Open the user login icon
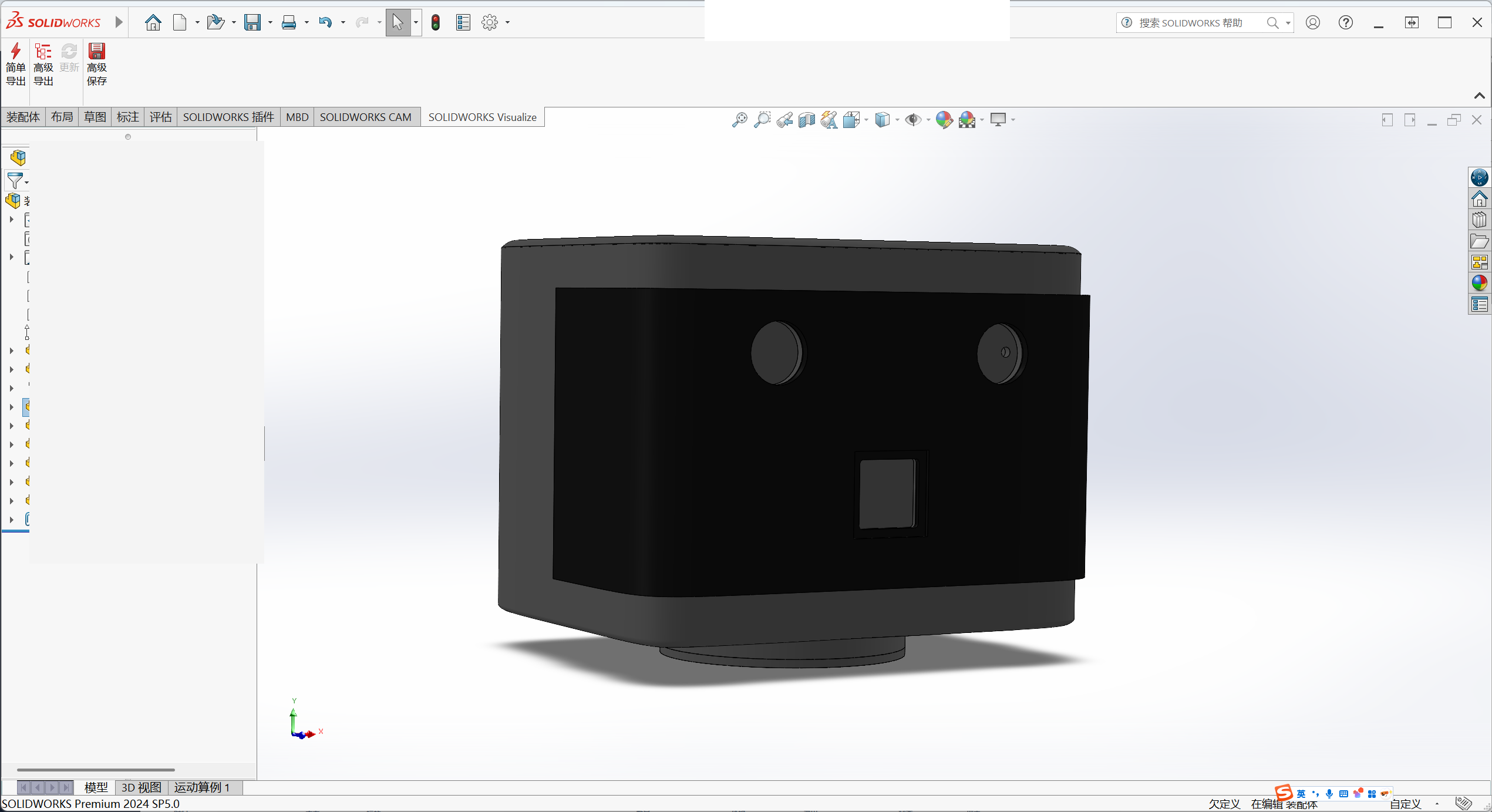Screen dimensions: 1492x812 (x=1313, y=22)
